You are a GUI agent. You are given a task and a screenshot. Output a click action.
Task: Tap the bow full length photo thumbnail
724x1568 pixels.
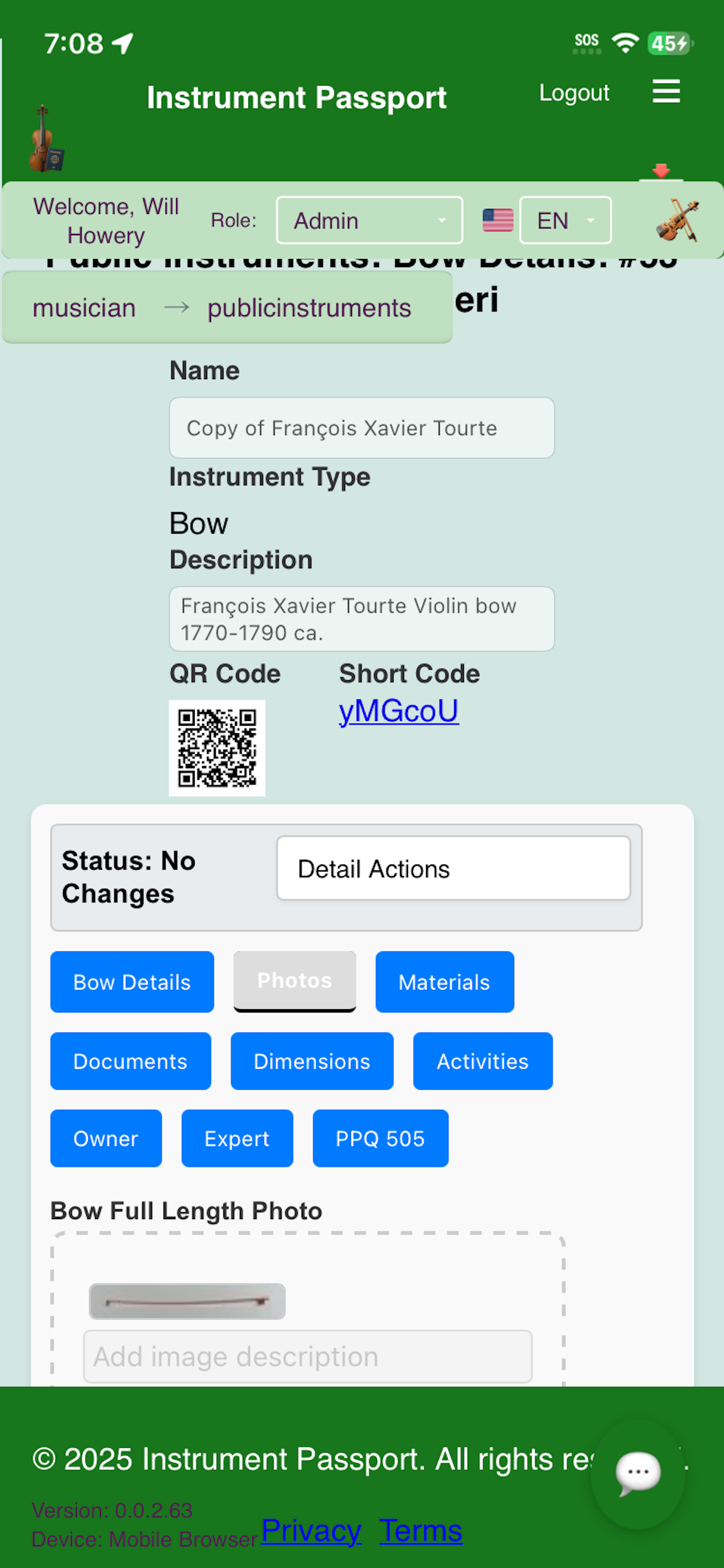[187, 1301]
